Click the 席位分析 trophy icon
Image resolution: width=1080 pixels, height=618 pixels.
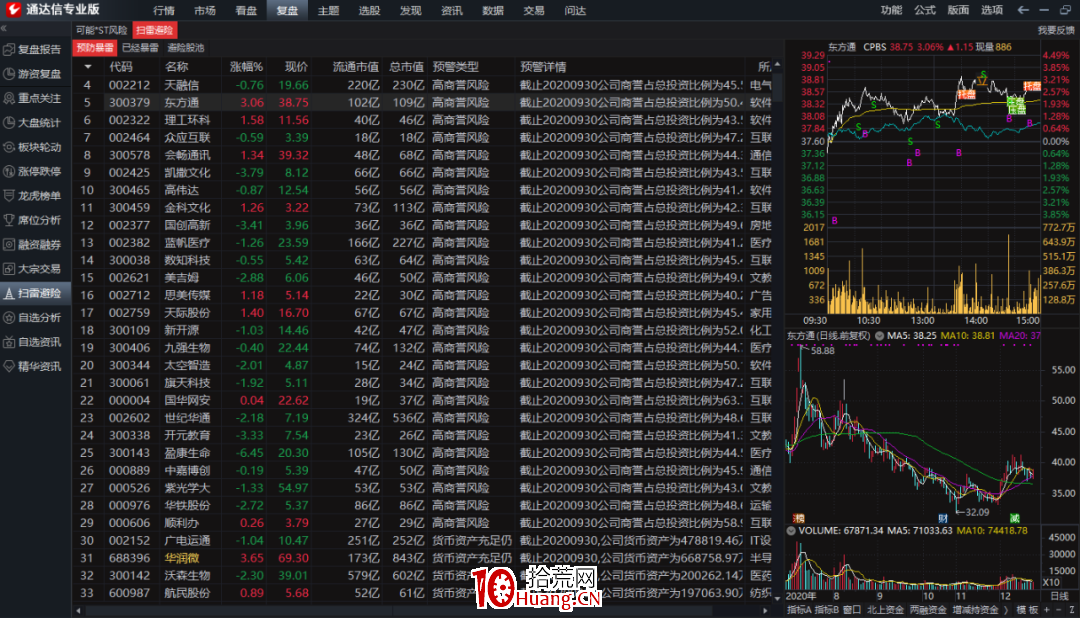pyautogui.click(x=9, y=220)
